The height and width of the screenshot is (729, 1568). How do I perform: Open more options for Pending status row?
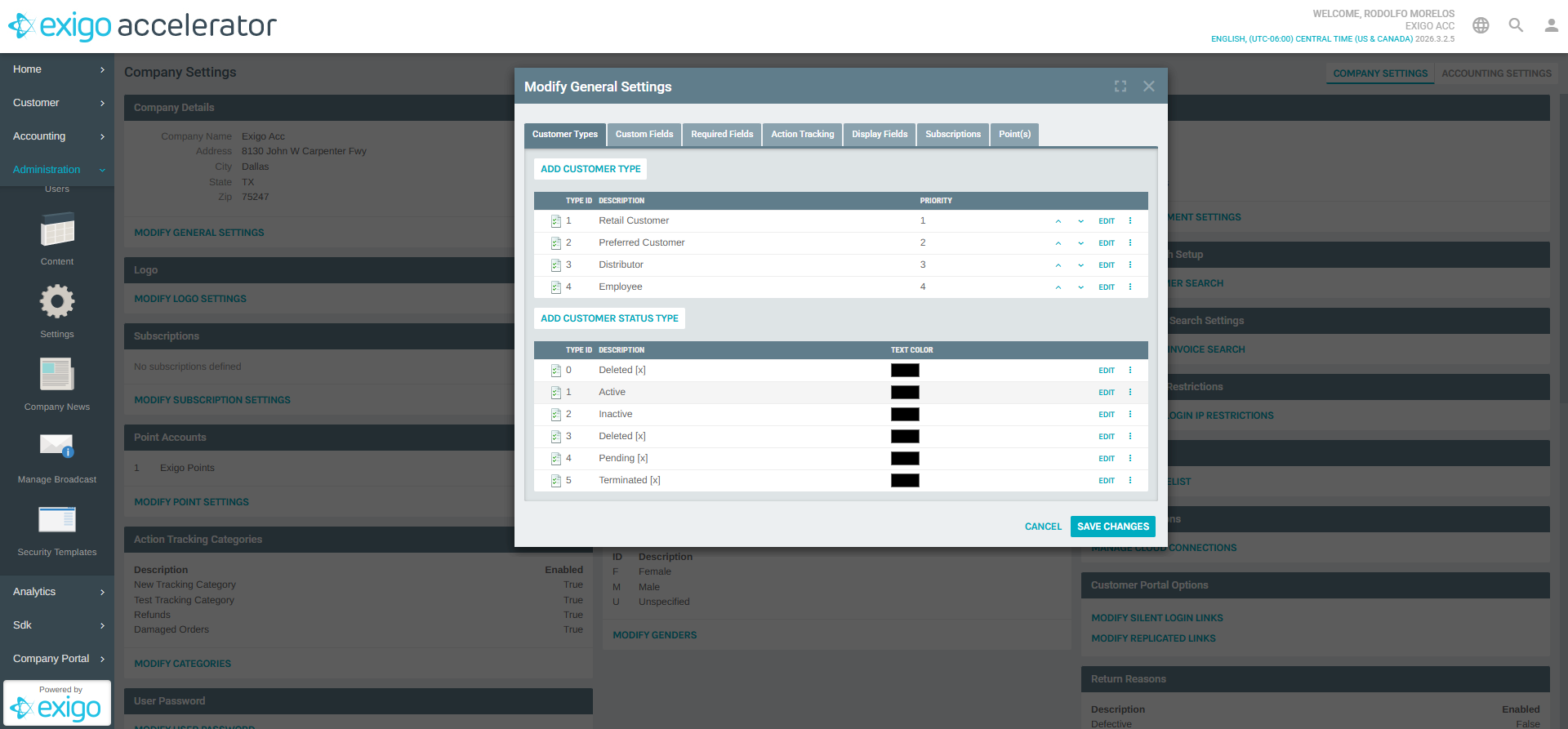1130,459
